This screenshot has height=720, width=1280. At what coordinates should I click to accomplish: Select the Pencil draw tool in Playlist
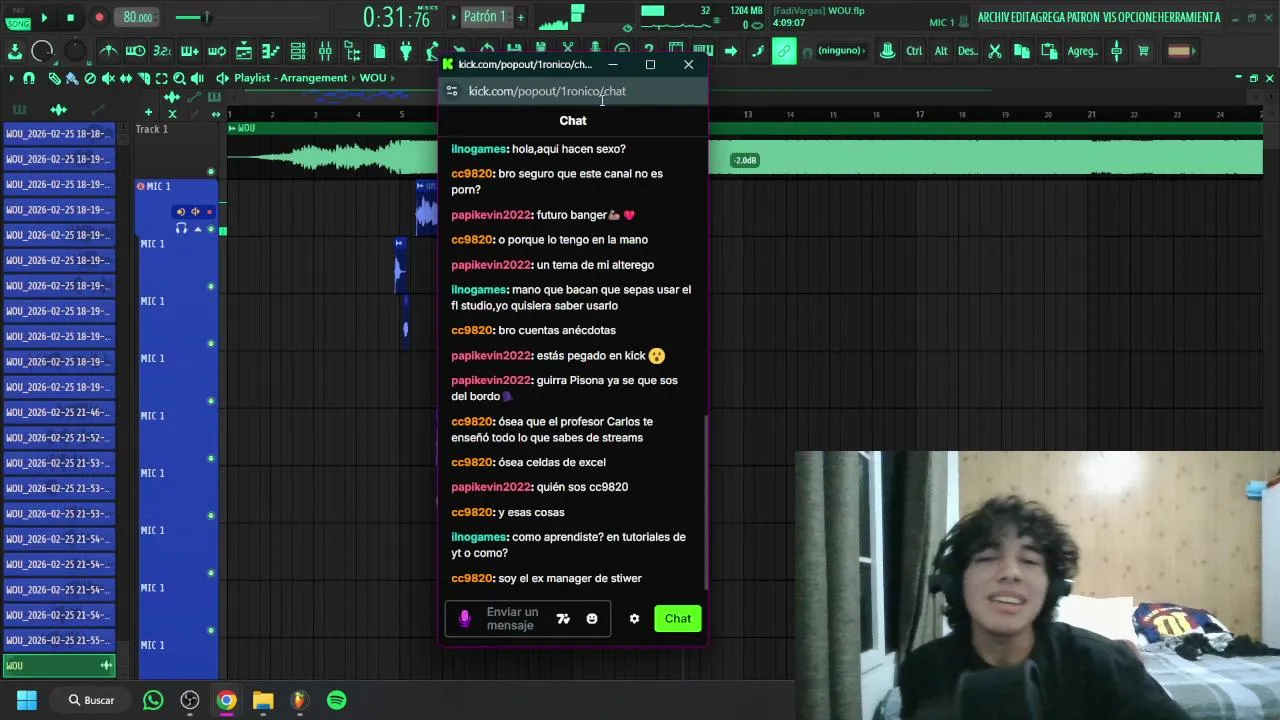click(x=55, y=78)
